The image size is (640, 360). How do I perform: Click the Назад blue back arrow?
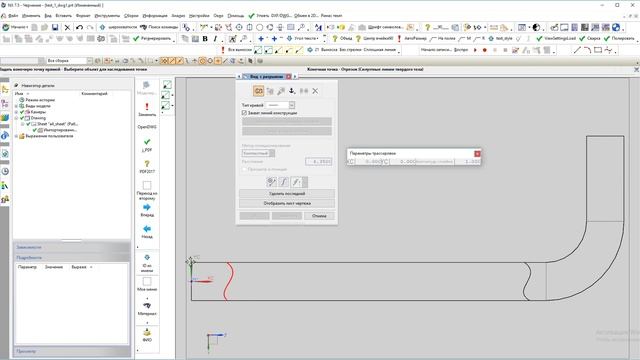(147, 229)
